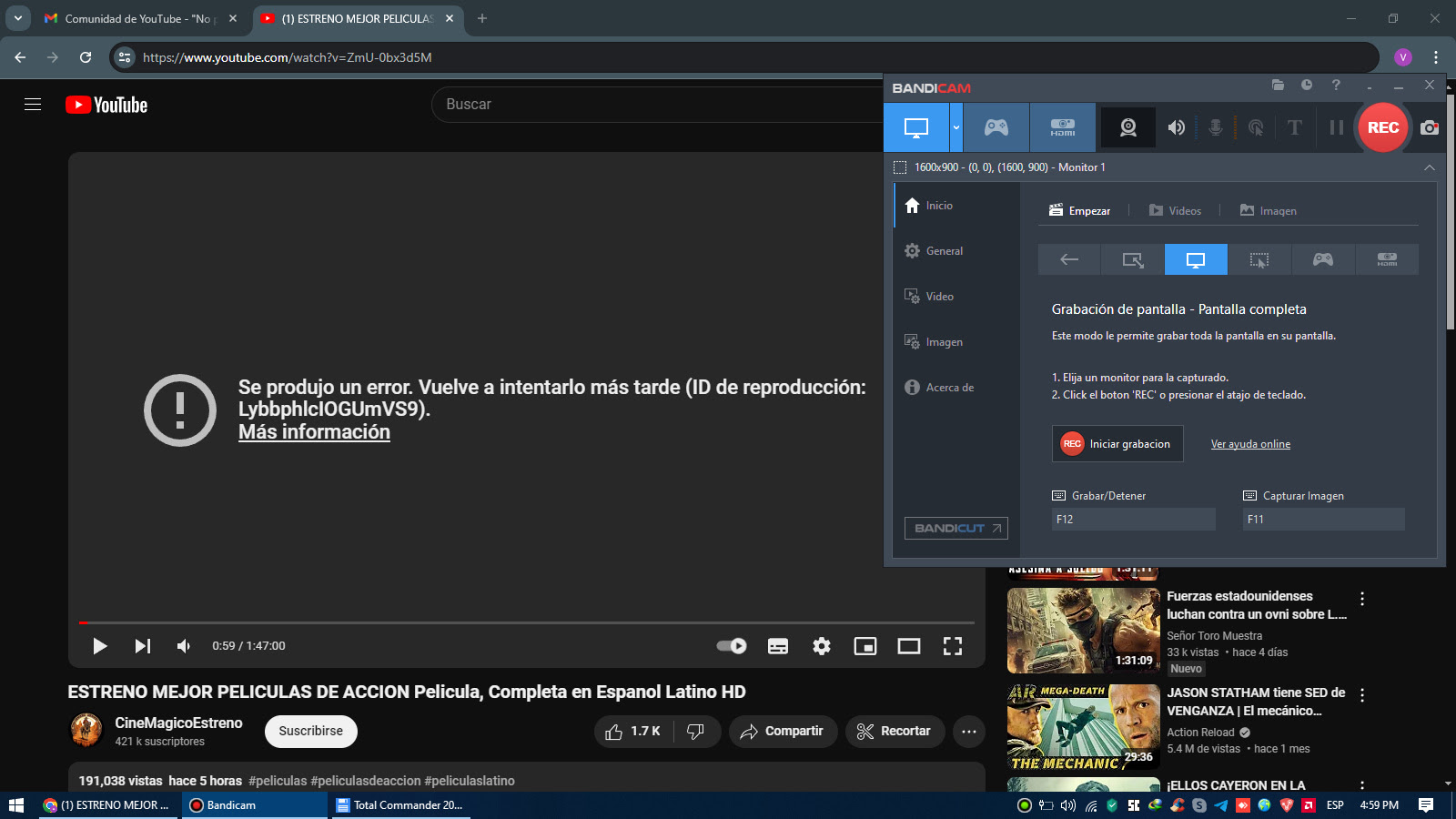Click the webcam overlay icon
This screenshot has width=1456, height=819.
click(x=1127, y=127)
